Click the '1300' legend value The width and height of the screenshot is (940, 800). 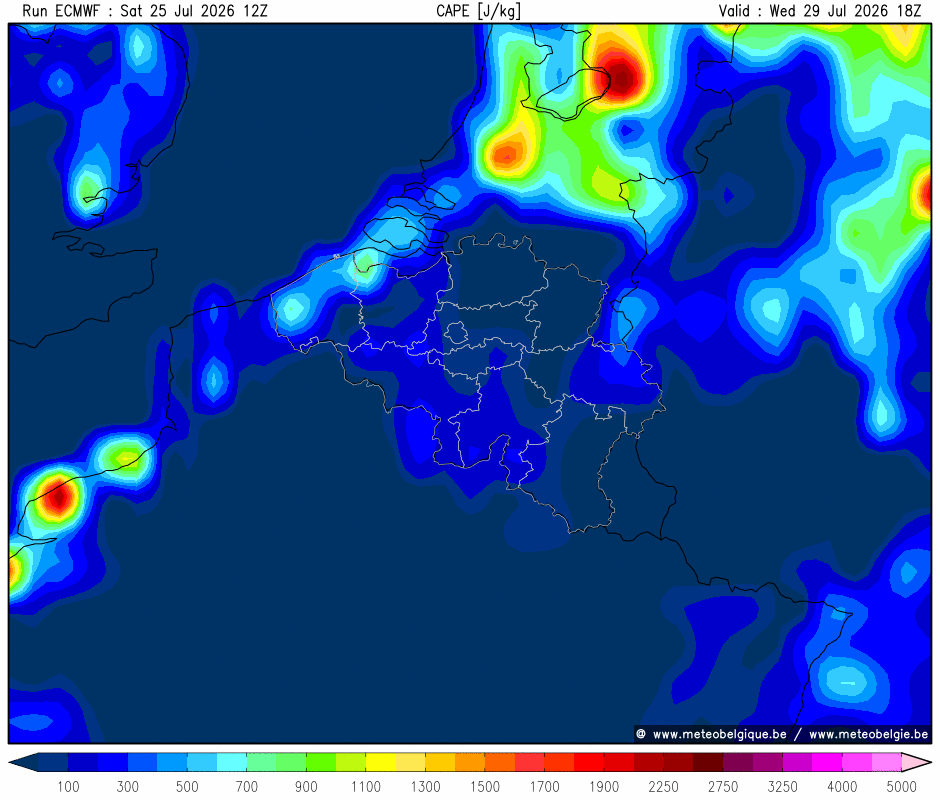[x=425, y=787]
